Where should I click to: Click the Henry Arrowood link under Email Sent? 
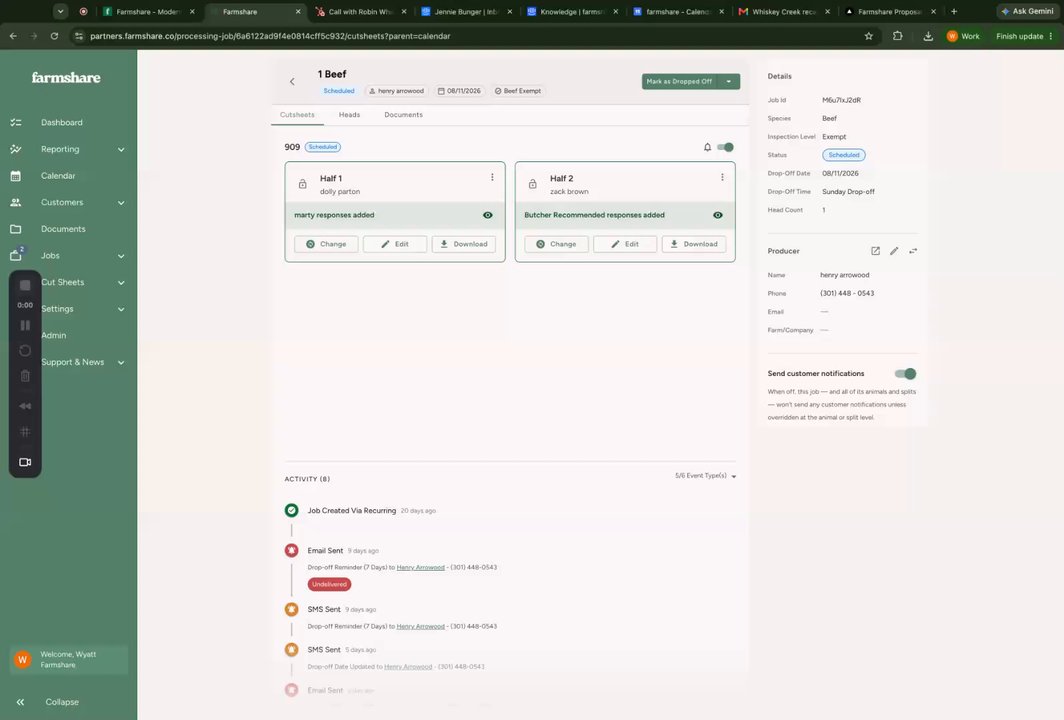coord(420,567)
